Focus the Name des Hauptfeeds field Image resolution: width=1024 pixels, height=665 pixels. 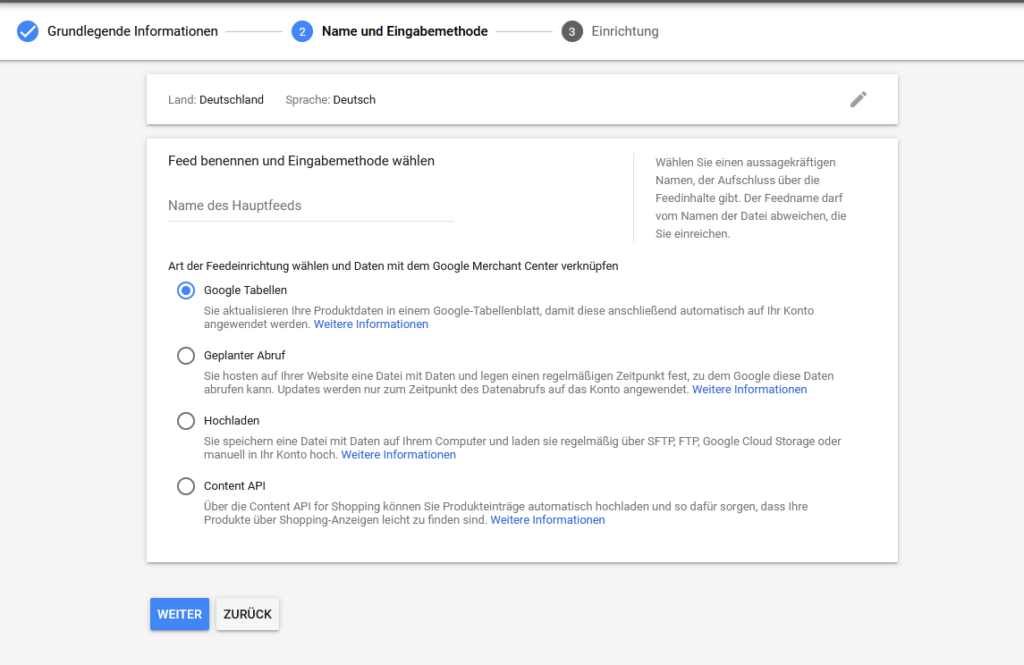310,206
